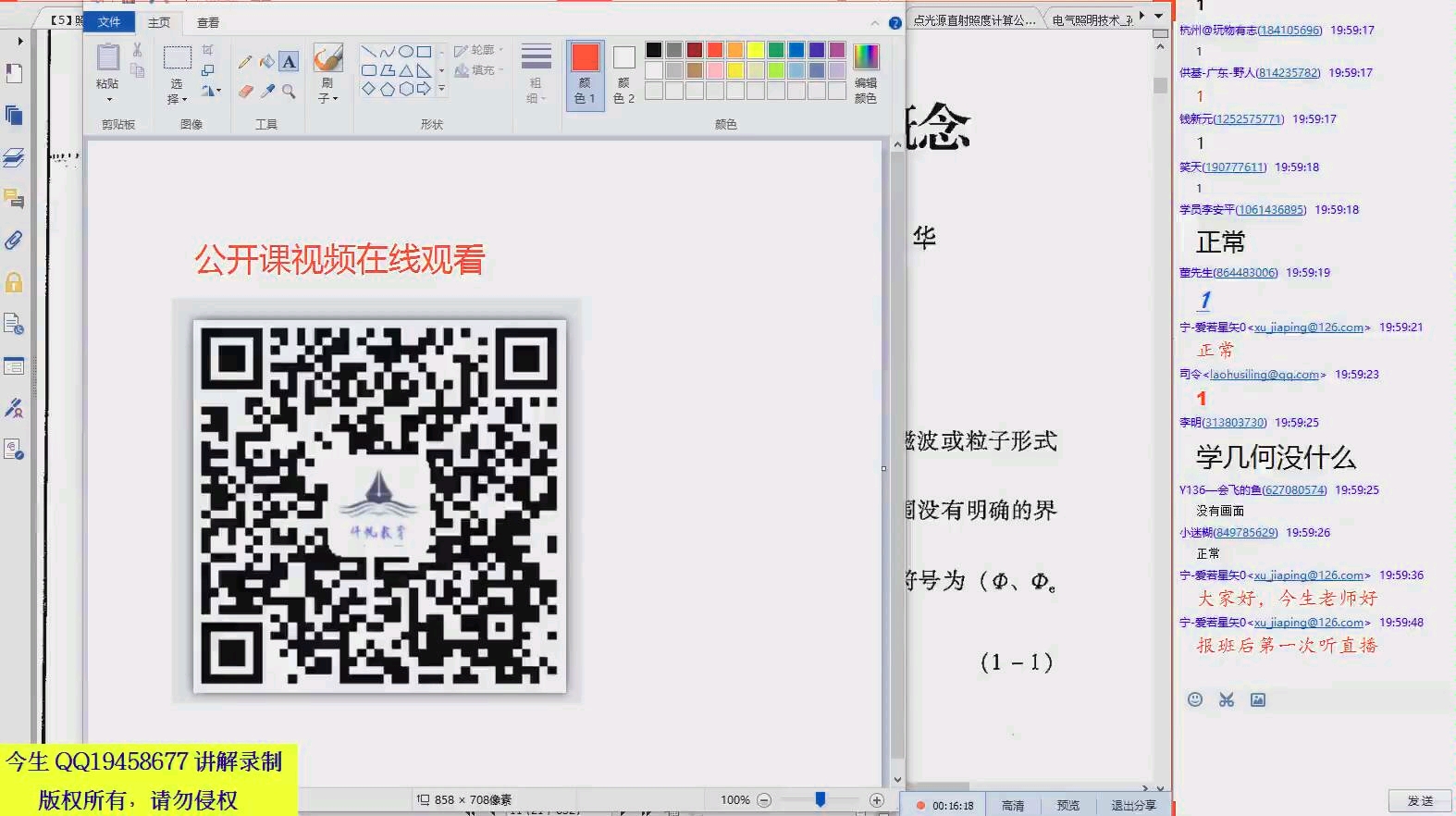Pick the Oval shape from the shapes gallery
The image size is (1456, 816).
point(405,52)
